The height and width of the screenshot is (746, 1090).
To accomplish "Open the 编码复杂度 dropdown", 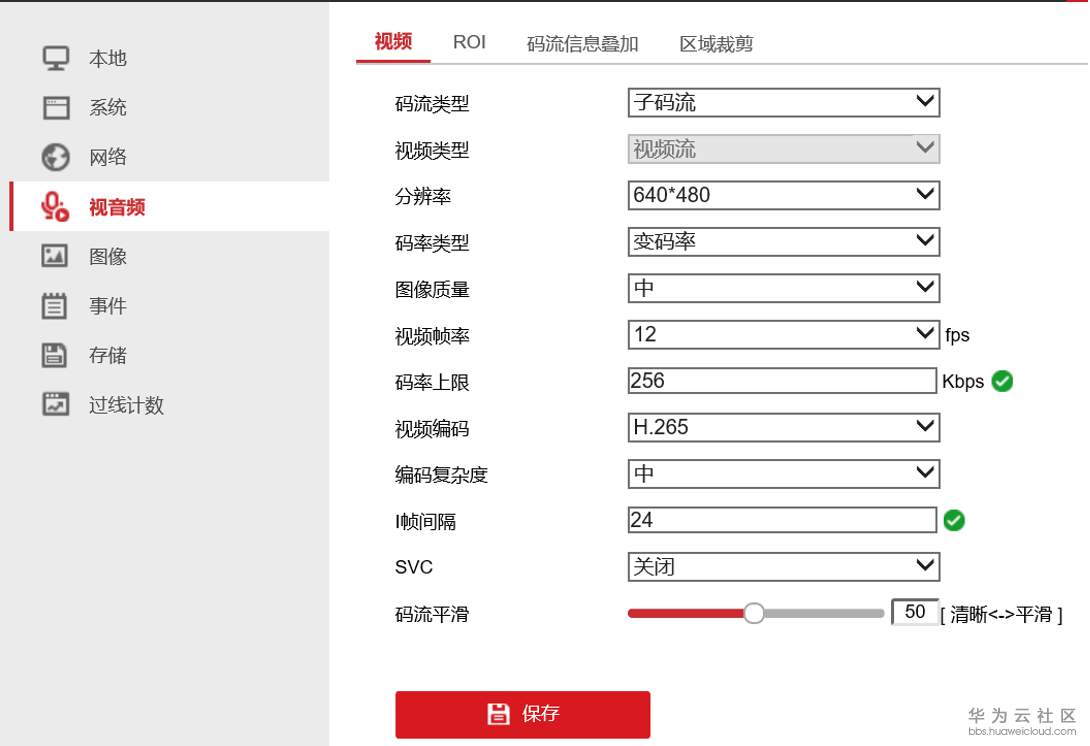I will (783, 473).
